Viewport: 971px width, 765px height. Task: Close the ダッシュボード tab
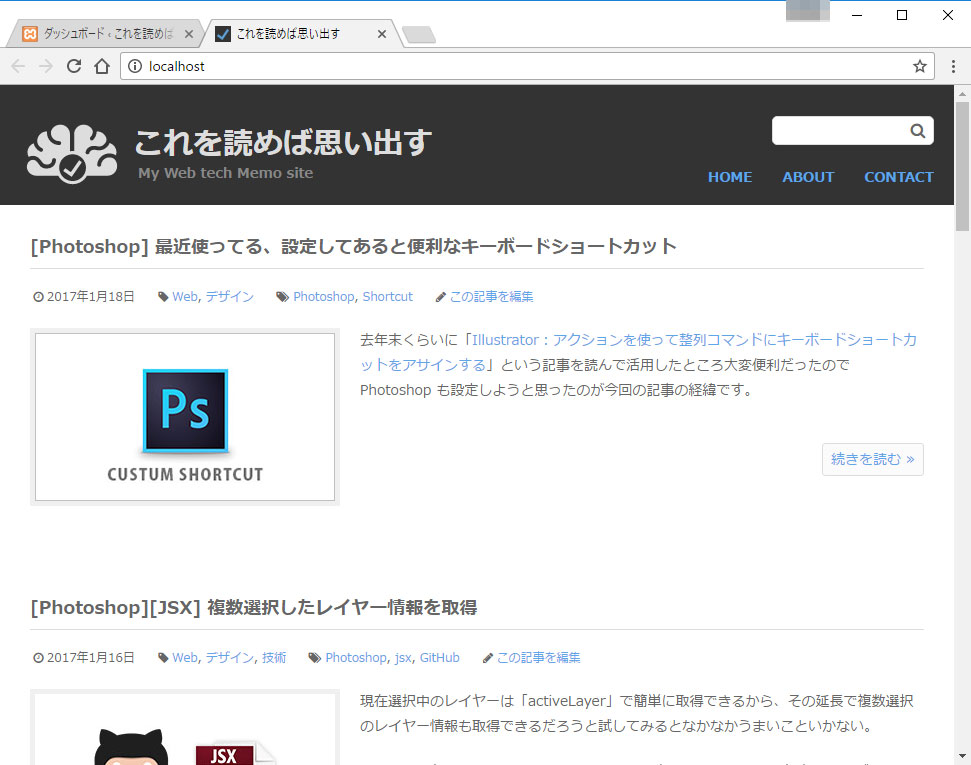pos(189,34)
